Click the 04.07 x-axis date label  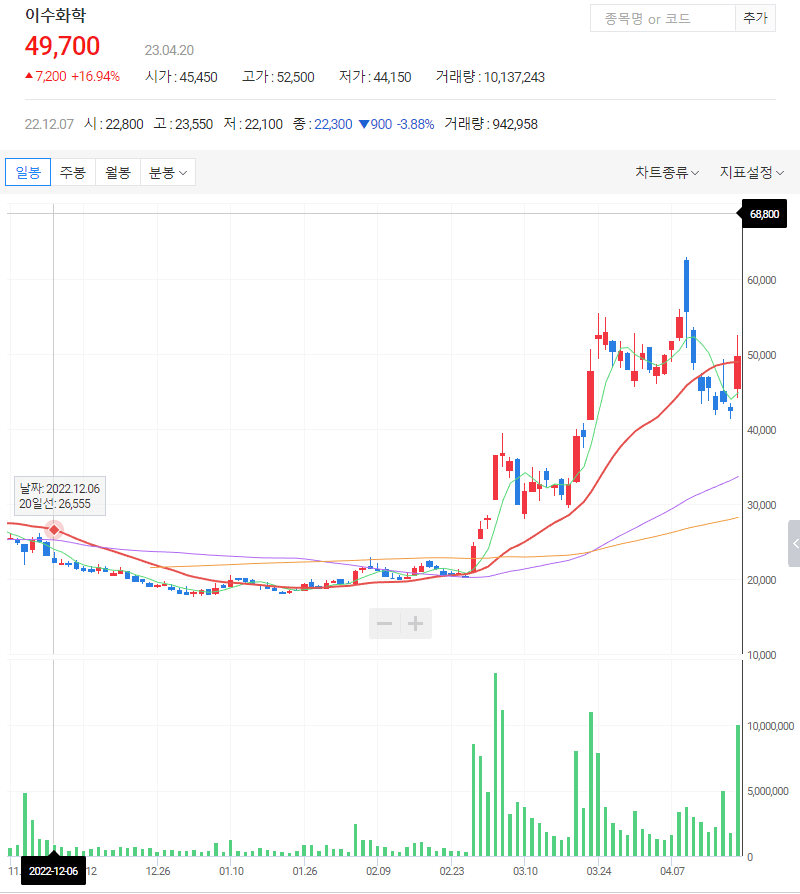click(672, 871)
